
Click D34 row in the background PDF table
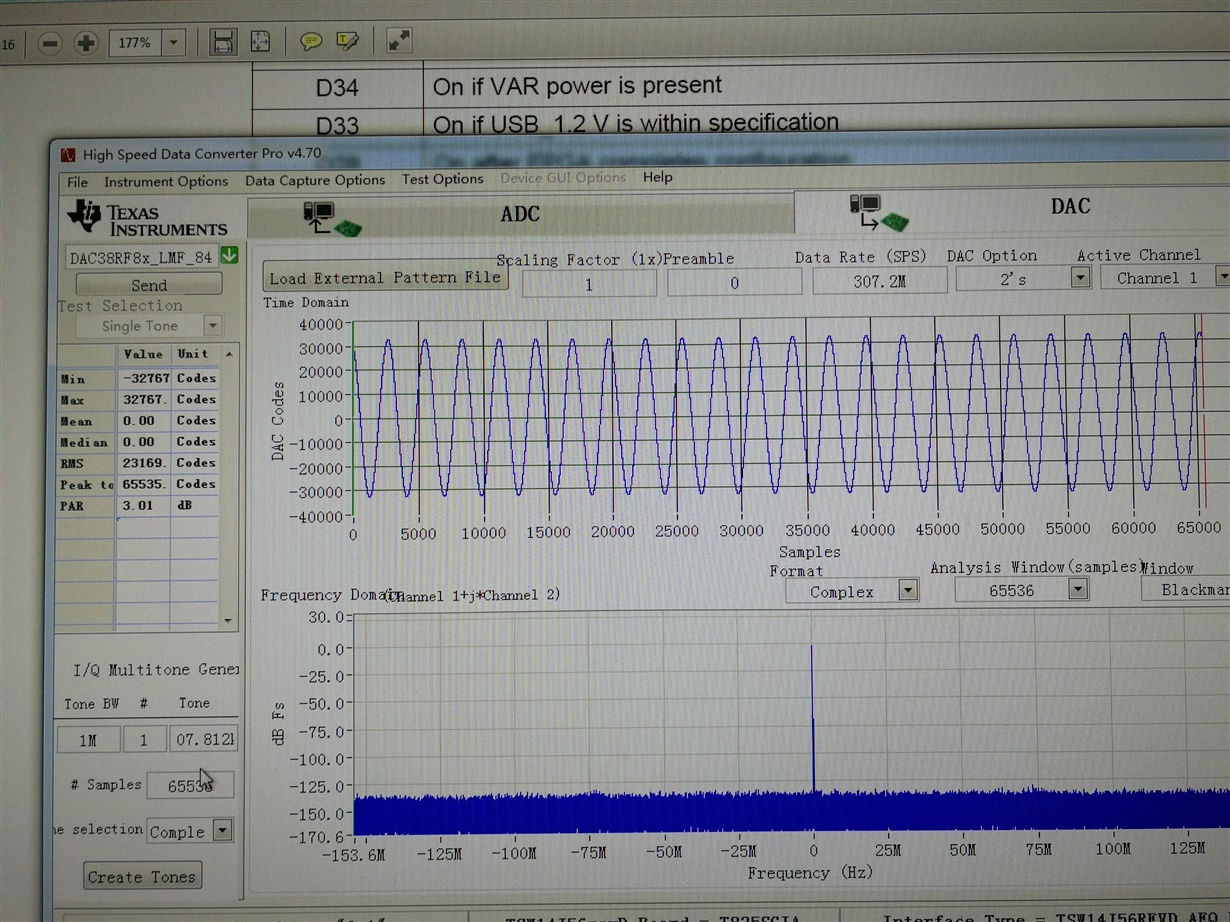740,87
